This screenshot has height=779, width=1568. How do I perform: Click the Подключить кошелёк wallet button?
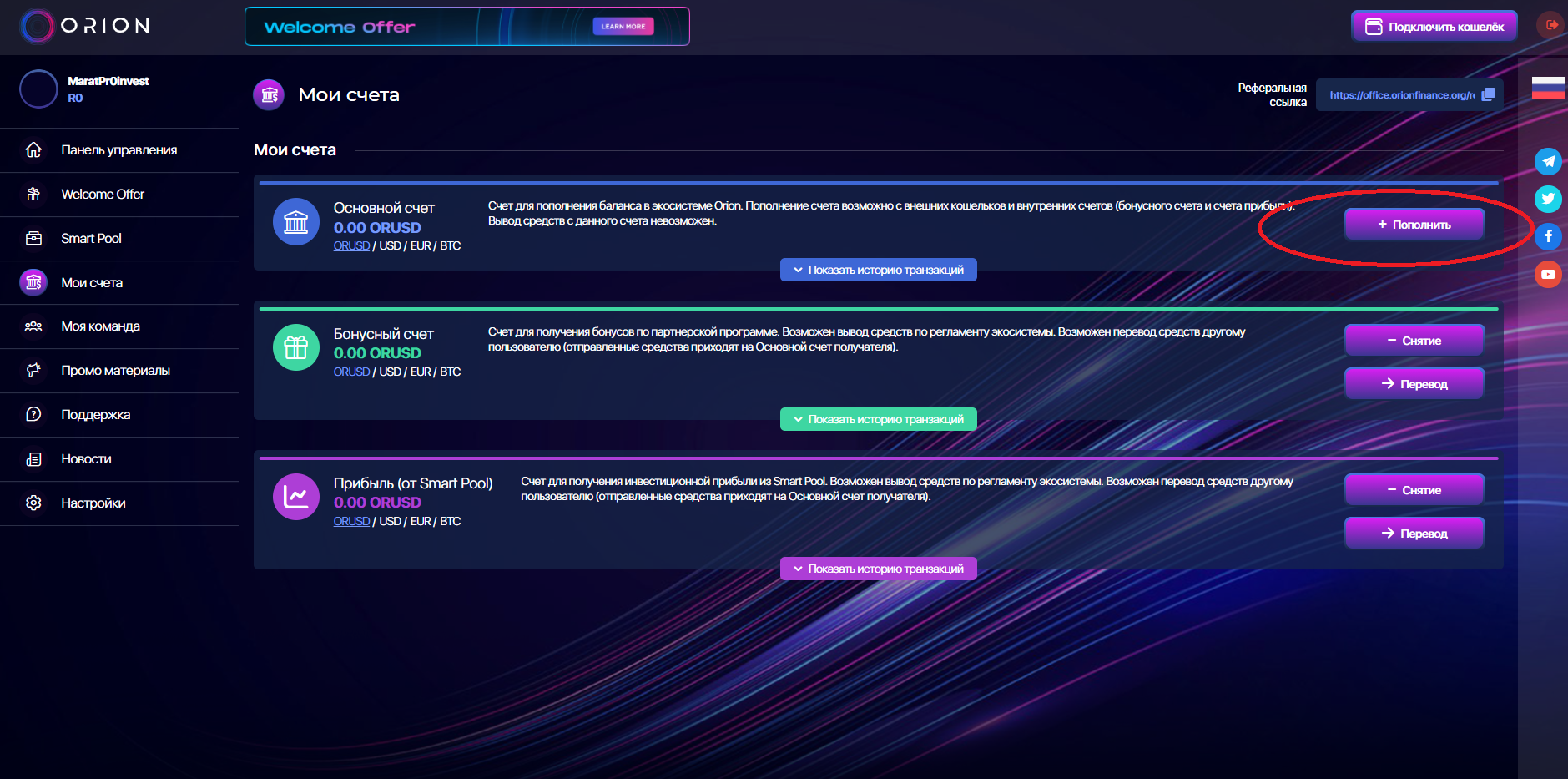(1434, 27)
